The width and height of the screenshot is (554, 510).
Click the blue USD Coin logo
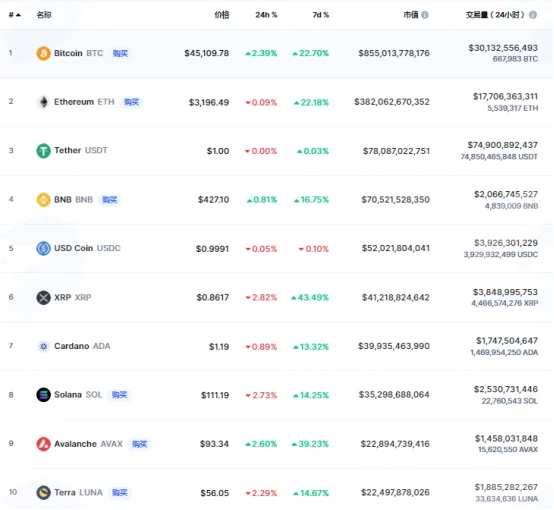tap(43, 248)
